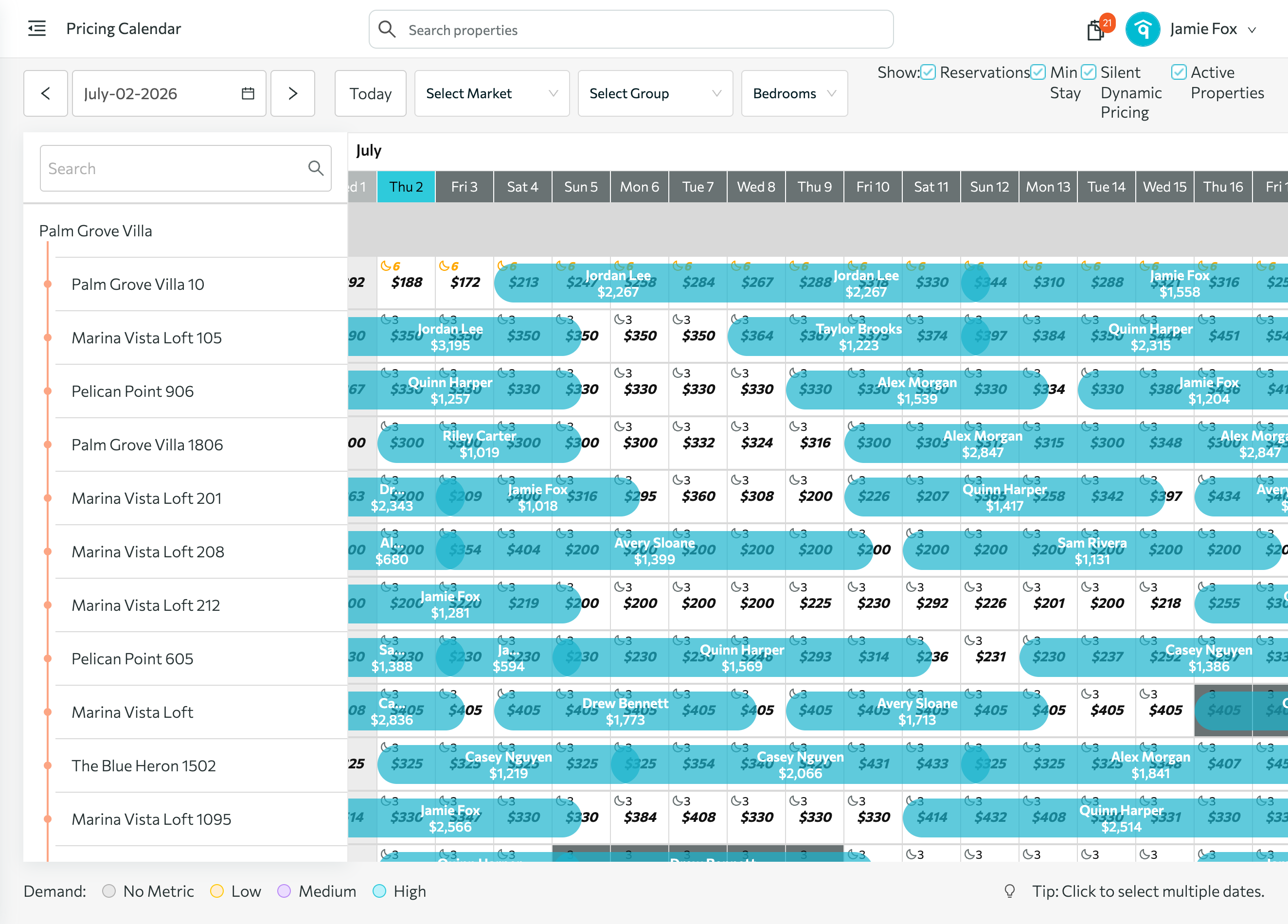This screenshot has width=1288, height=924.
Task: Click the min-stay moon icon on Marina Vista Loft 208 Sat 11
Action: (912, 533)
